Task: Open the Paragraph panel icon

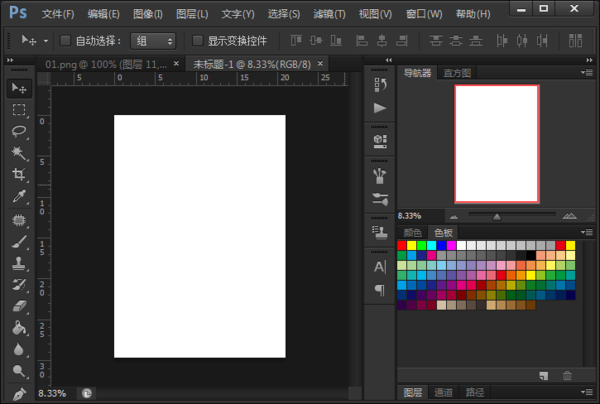Action: click(x=380, y=290)
